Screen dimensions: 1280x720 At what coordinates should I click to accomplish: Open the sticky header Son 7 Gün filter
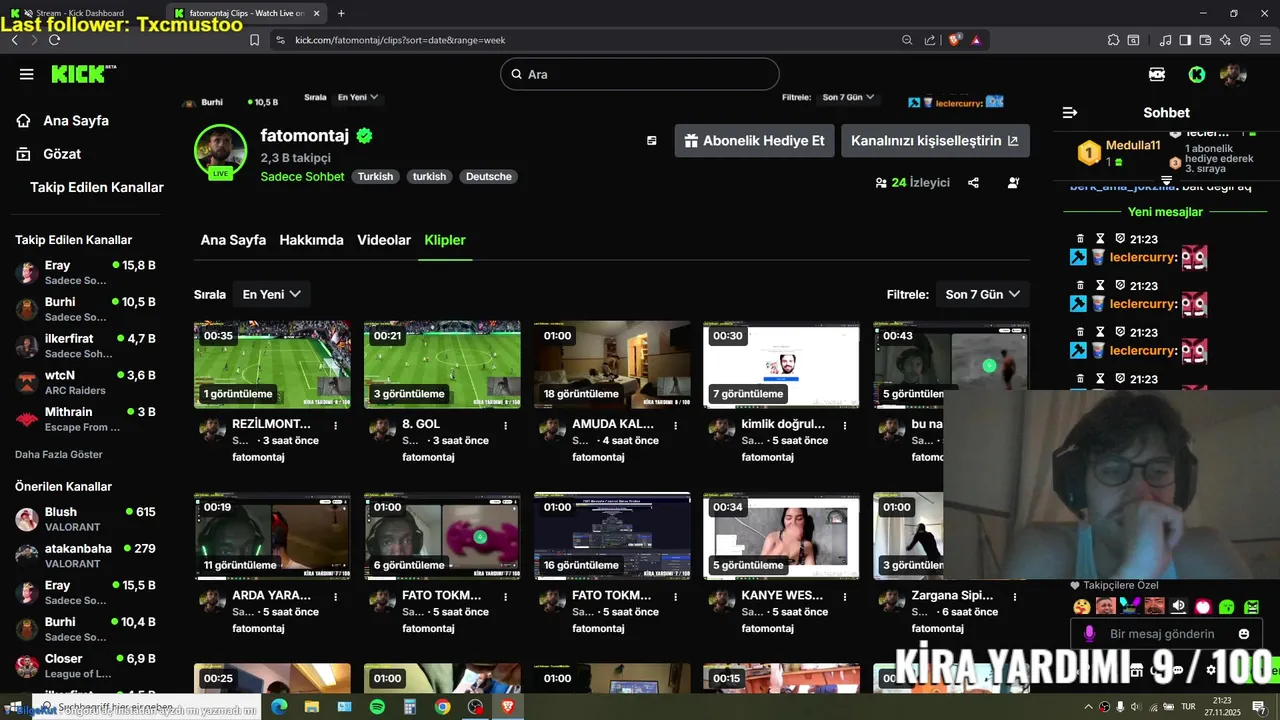[x=849, y=97]
